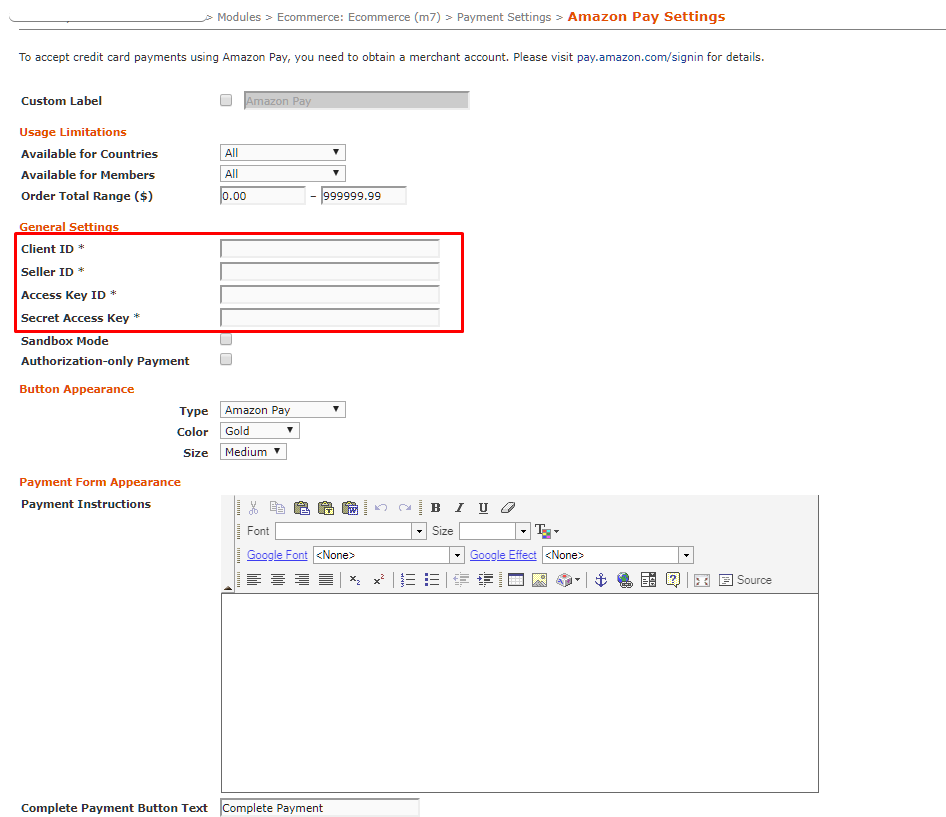Click Paste from Word icon

click(350, 508)
